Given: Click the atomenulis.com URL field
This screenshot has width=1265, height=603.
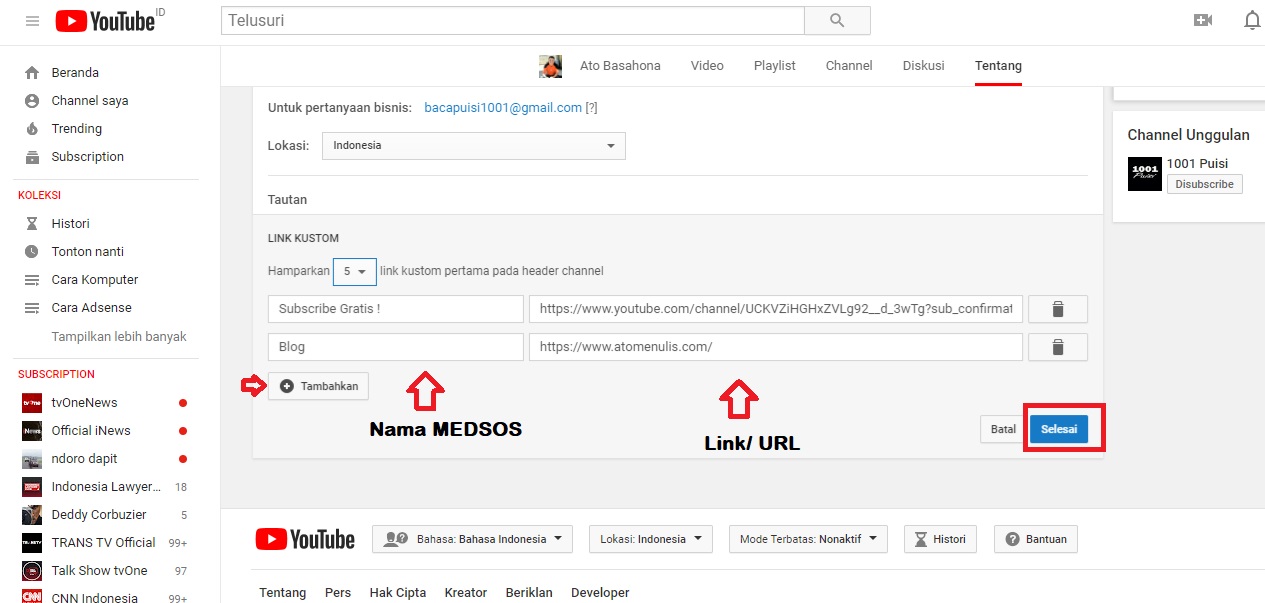Looking at the screenshot, I should tap(776, 347).
